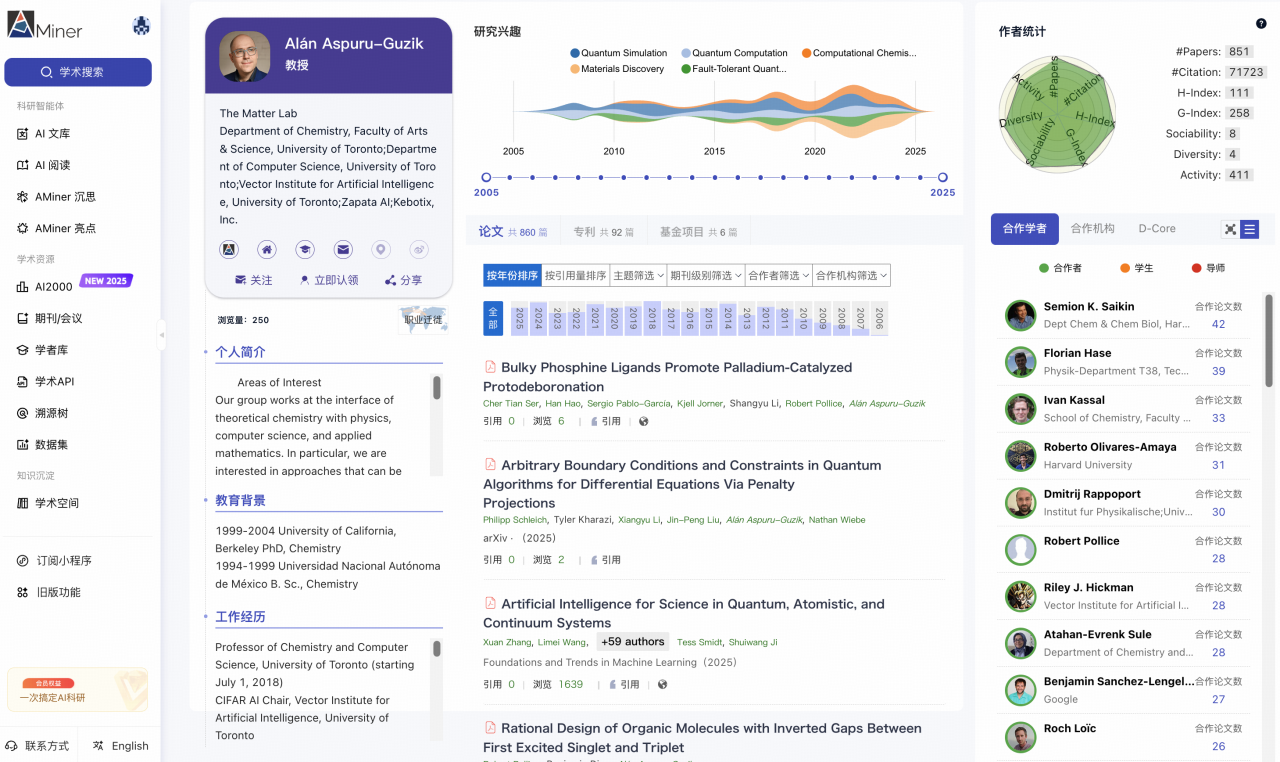Switch language to English
The image size is (1280, 762).
coord(120,746)
